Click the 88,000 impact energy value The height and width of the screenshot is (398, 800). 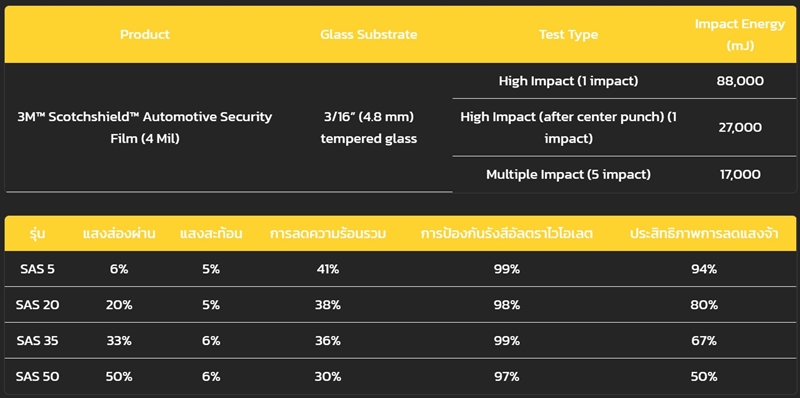(740, 81)
